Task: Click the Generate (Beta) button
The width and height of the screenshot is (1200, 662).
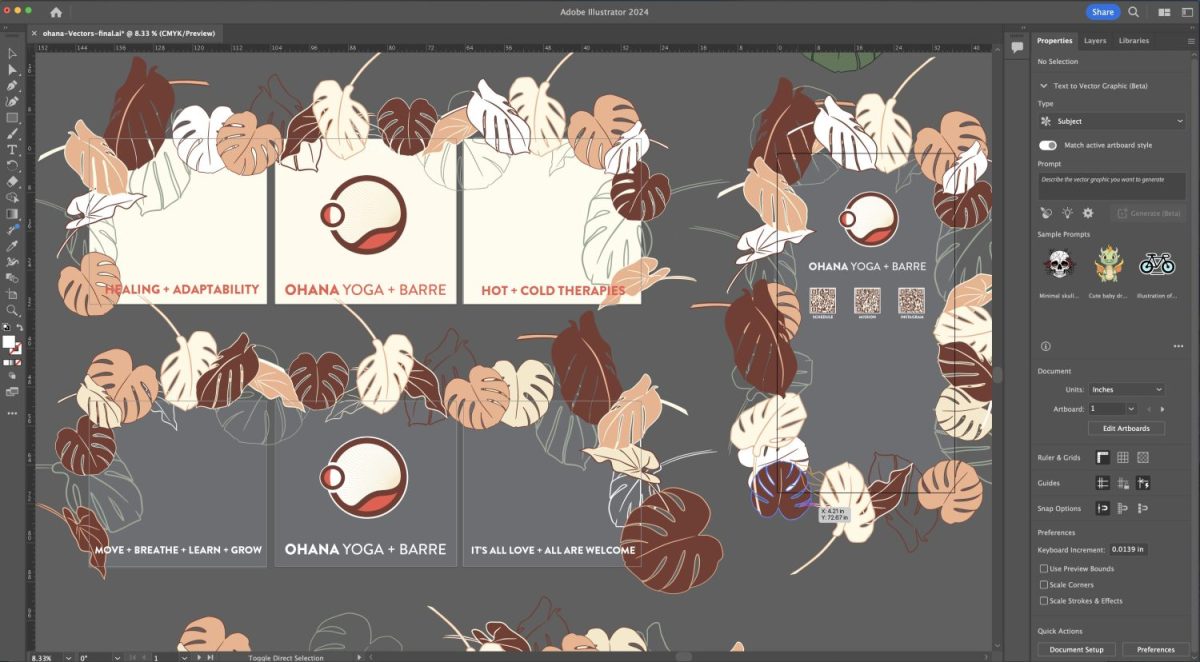Action: click(x=1150, y=213)
